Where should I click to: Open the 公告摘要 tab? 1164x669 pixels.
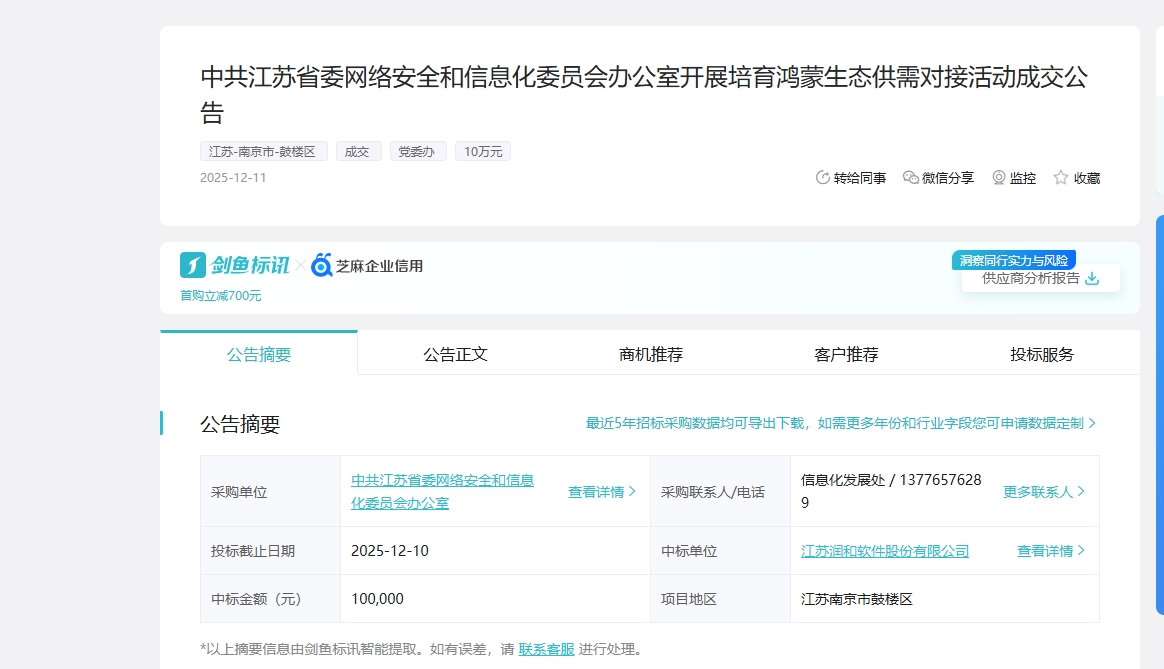(259, 354)
